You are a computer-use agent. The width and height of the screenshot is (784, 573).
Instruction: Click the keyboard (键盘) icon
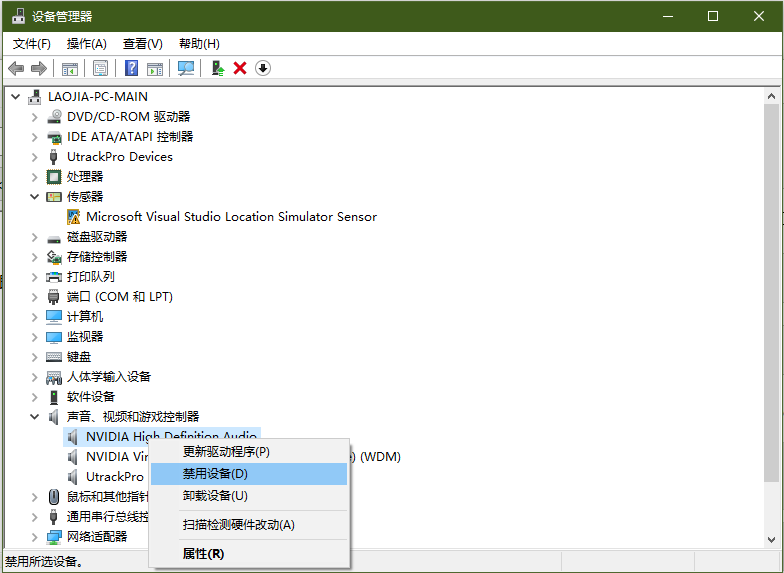(x=54, y=356)
